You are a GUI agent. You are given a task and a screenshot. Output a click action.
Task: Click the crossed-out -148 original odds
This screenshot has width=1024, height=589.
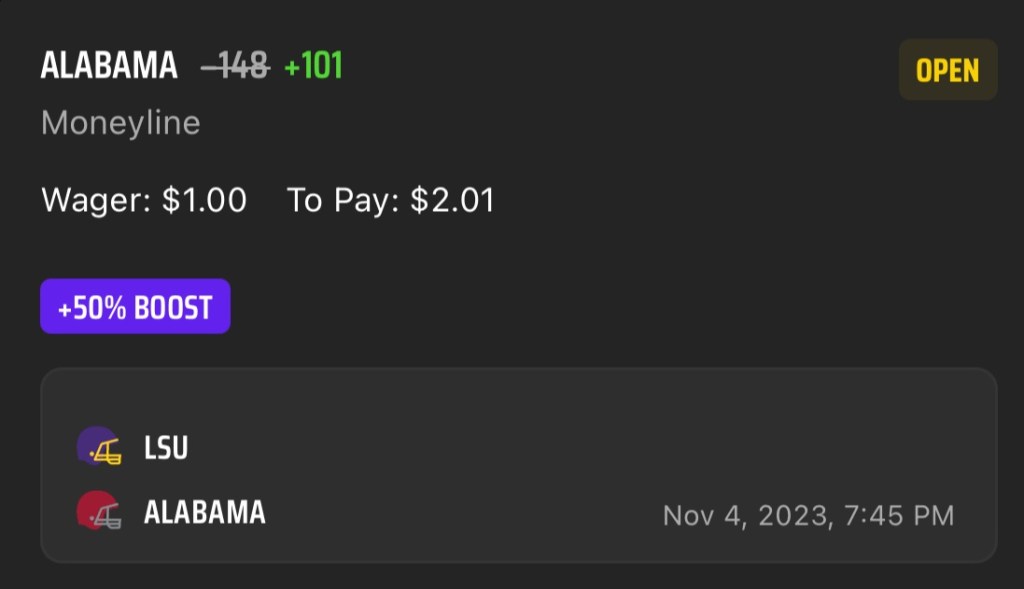click(235, 67)
